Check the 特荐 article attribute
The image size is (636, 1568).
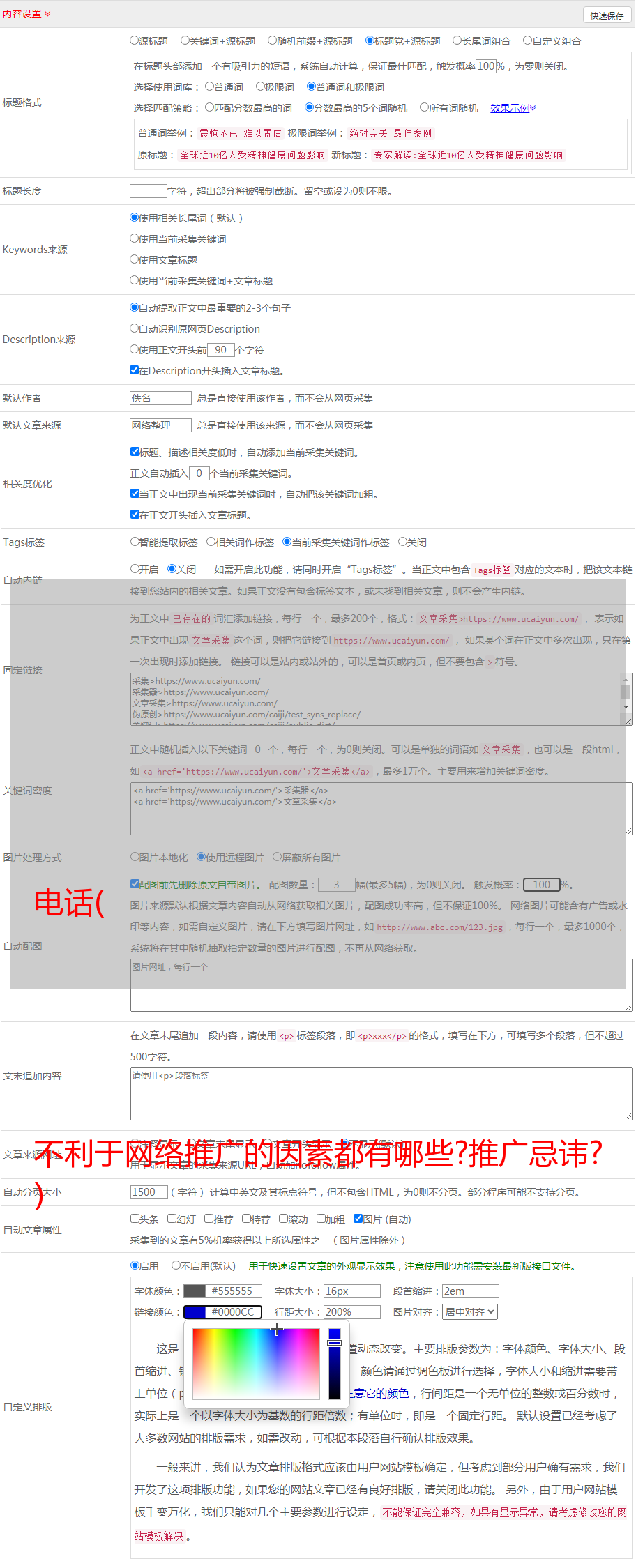point(246,1219)
